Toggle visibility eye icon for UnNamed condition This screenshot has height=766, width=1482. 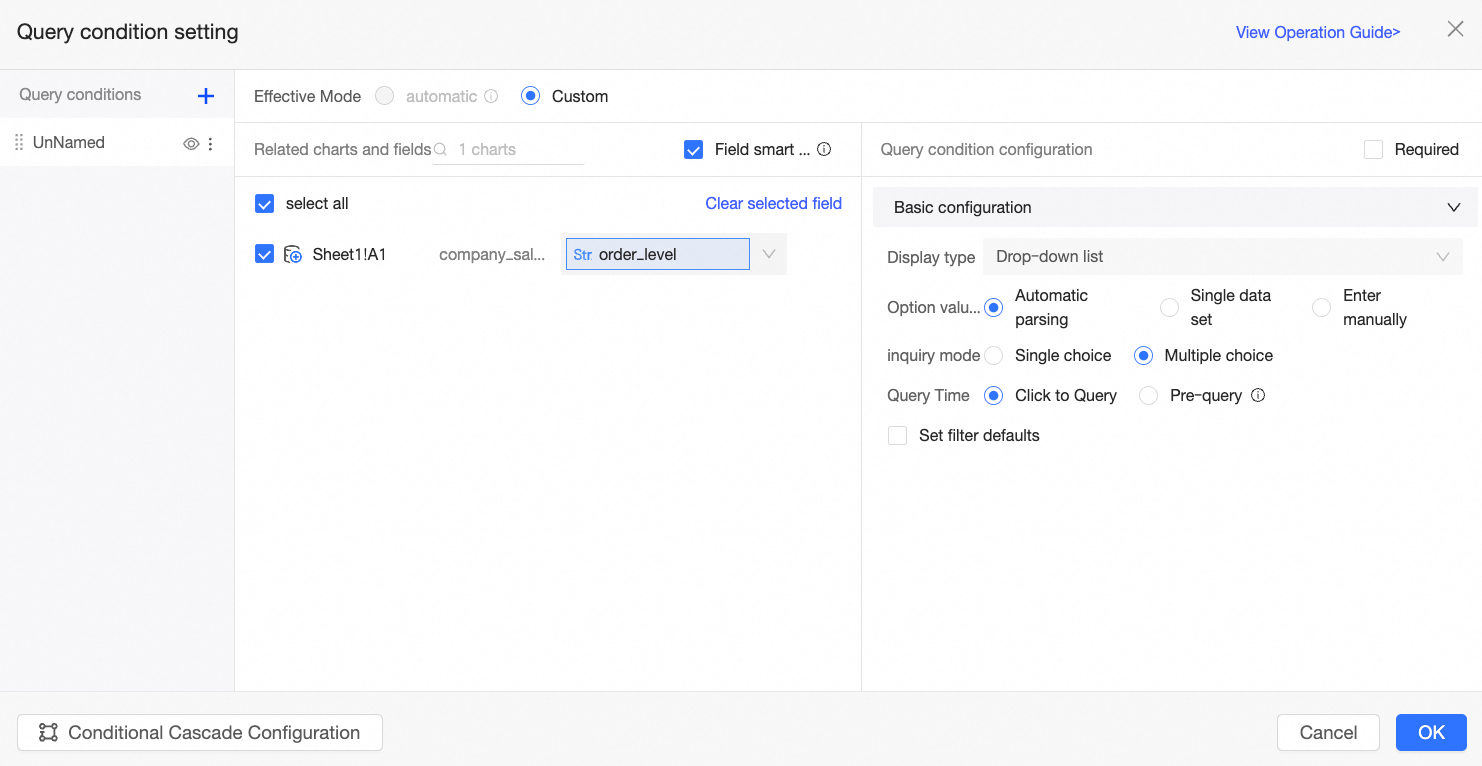coord(191,144)
